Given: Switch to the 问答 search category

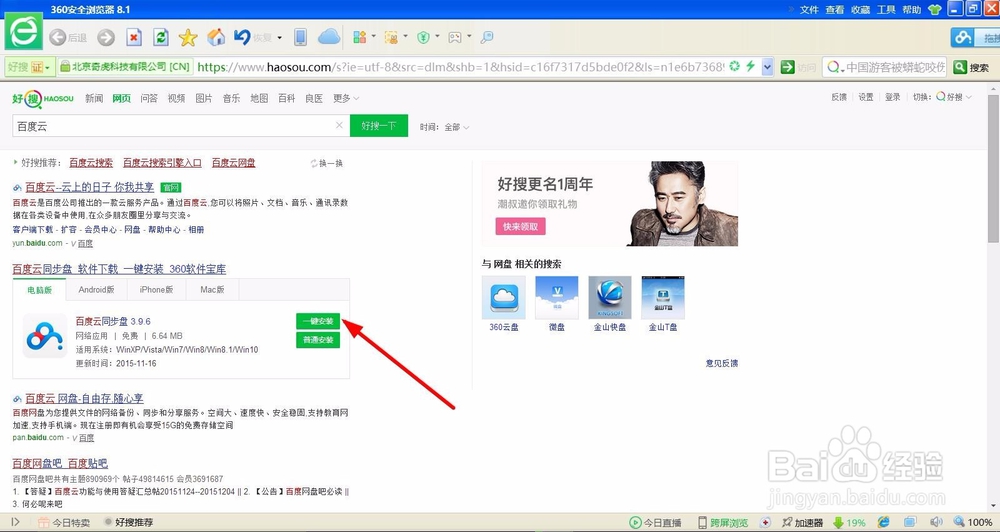Looking at the screenshot, I should coord(149,98).
